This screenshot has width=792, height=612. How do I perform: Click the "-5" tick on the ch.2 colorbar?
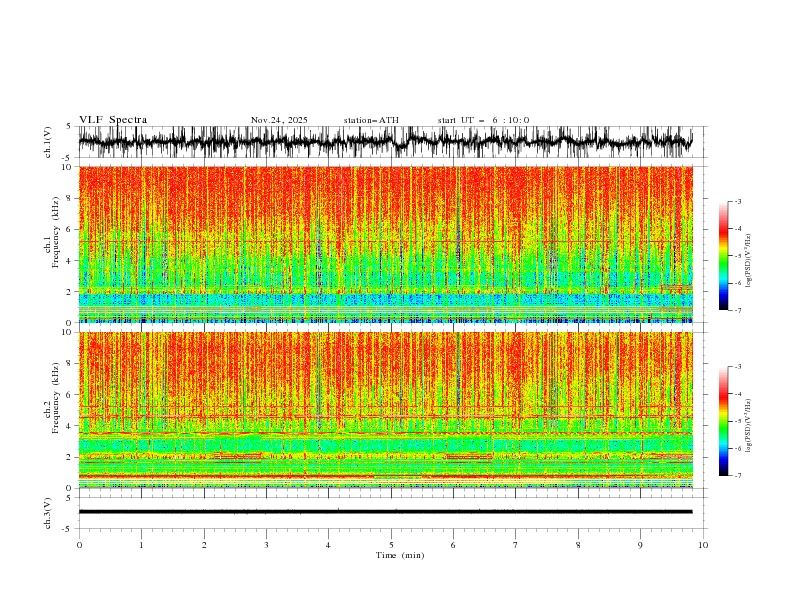[737, 421]
